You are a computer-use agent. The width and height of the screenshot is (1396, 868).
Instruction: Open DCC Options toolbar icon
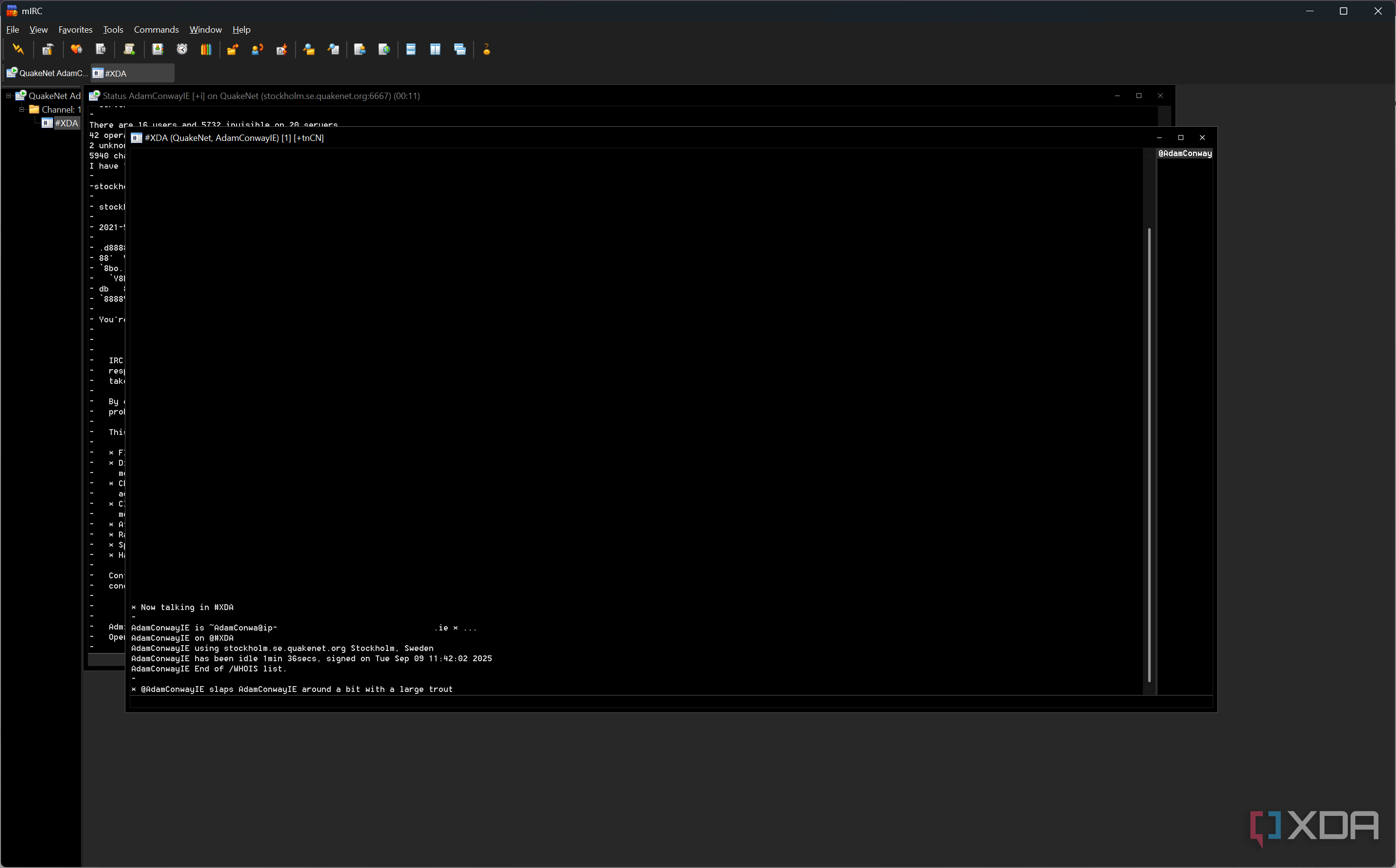pos(282,49)
